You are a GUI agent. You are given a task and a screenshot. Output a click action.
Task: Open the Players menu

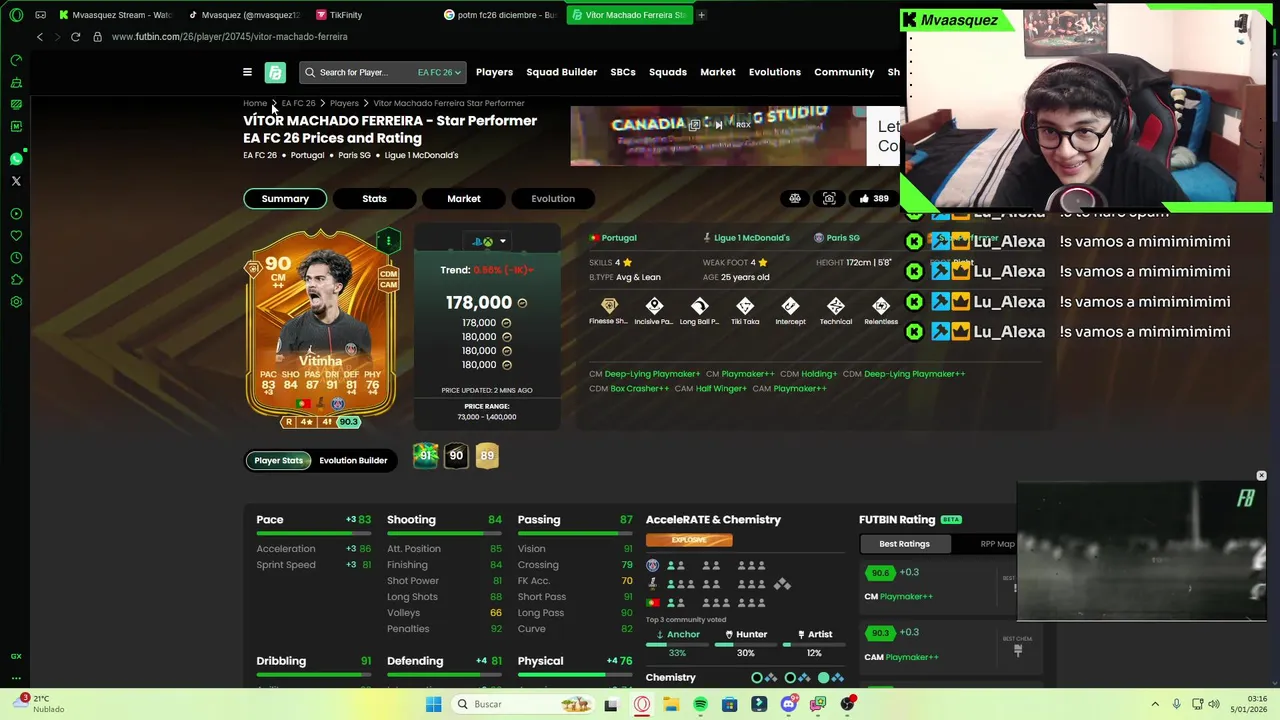click(x=494, y=72)
